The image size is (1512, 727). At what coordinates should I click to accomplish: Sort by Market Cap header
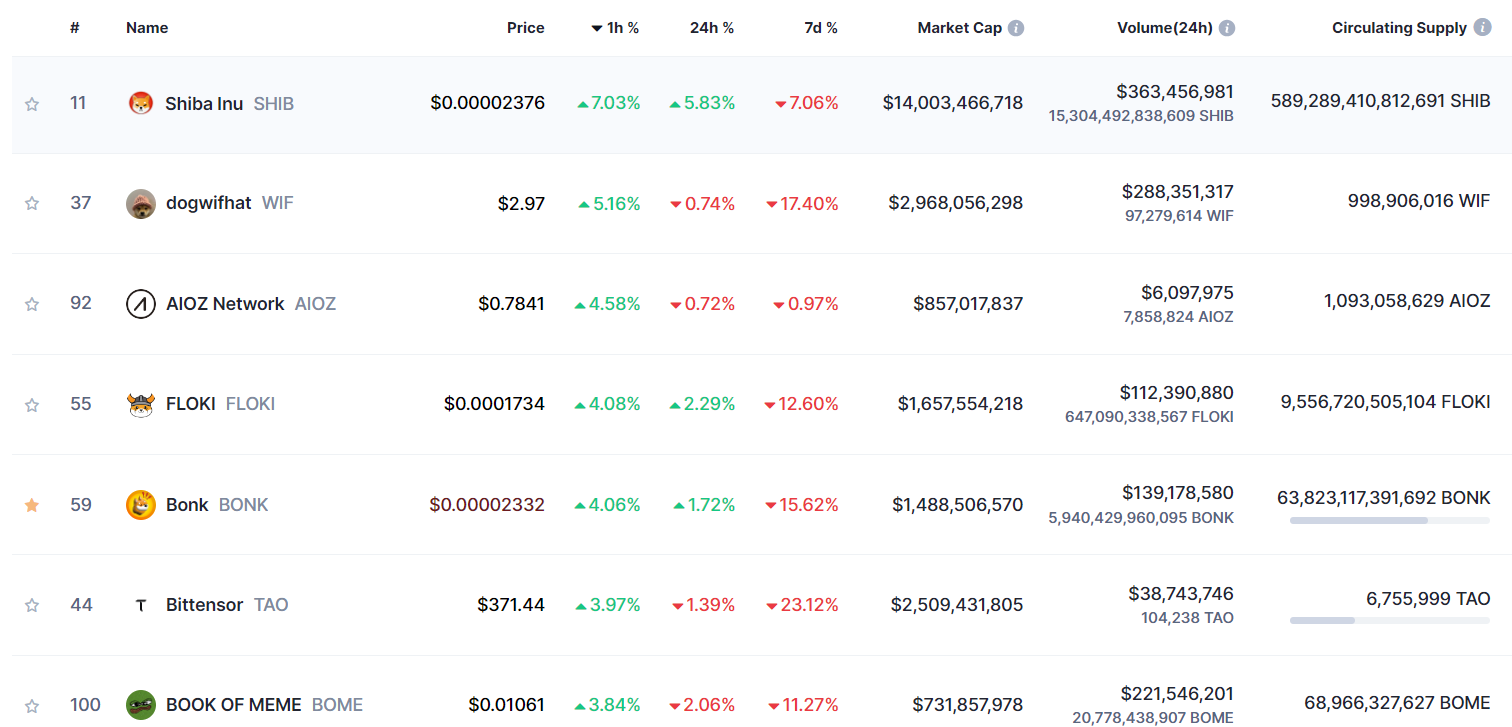(960, 28)
